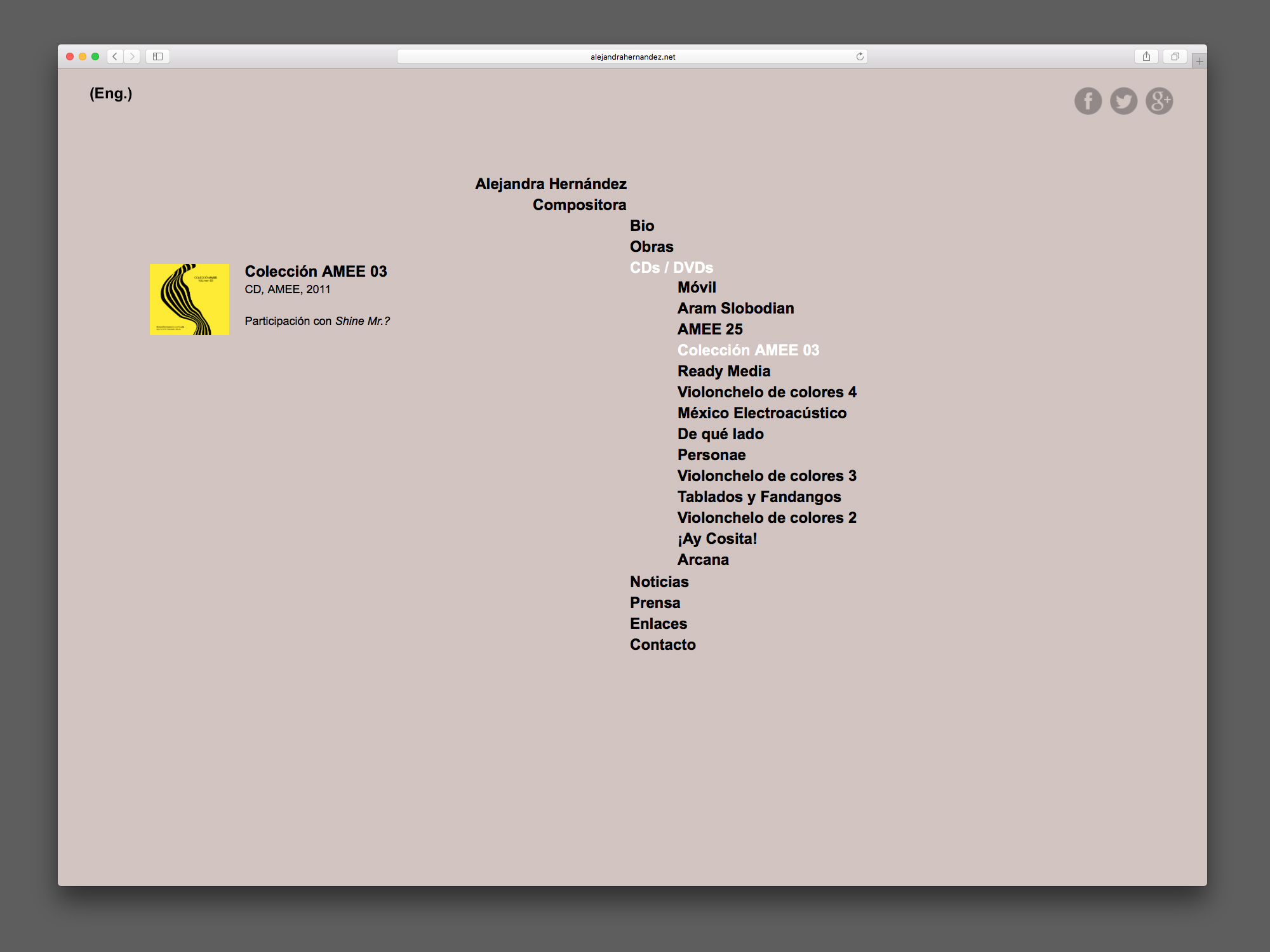This screenshot has height=952, width=1270.
Task: Select the CDs / DVDs menu item
Action: tap(671, 268)
